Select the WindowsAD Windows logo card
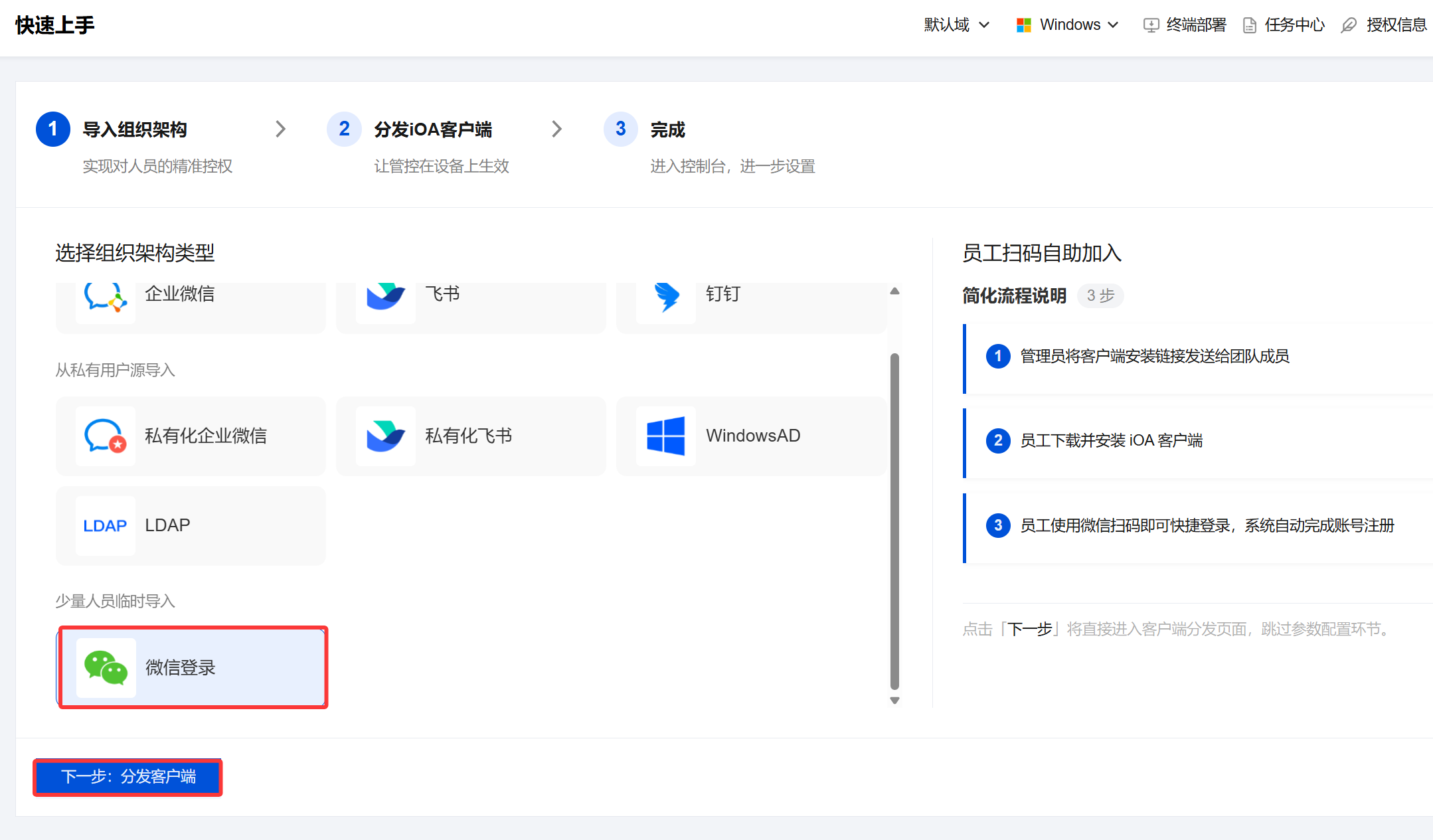Image resolution: width=1433 pixels, height=840 pixels. (666, 436)
